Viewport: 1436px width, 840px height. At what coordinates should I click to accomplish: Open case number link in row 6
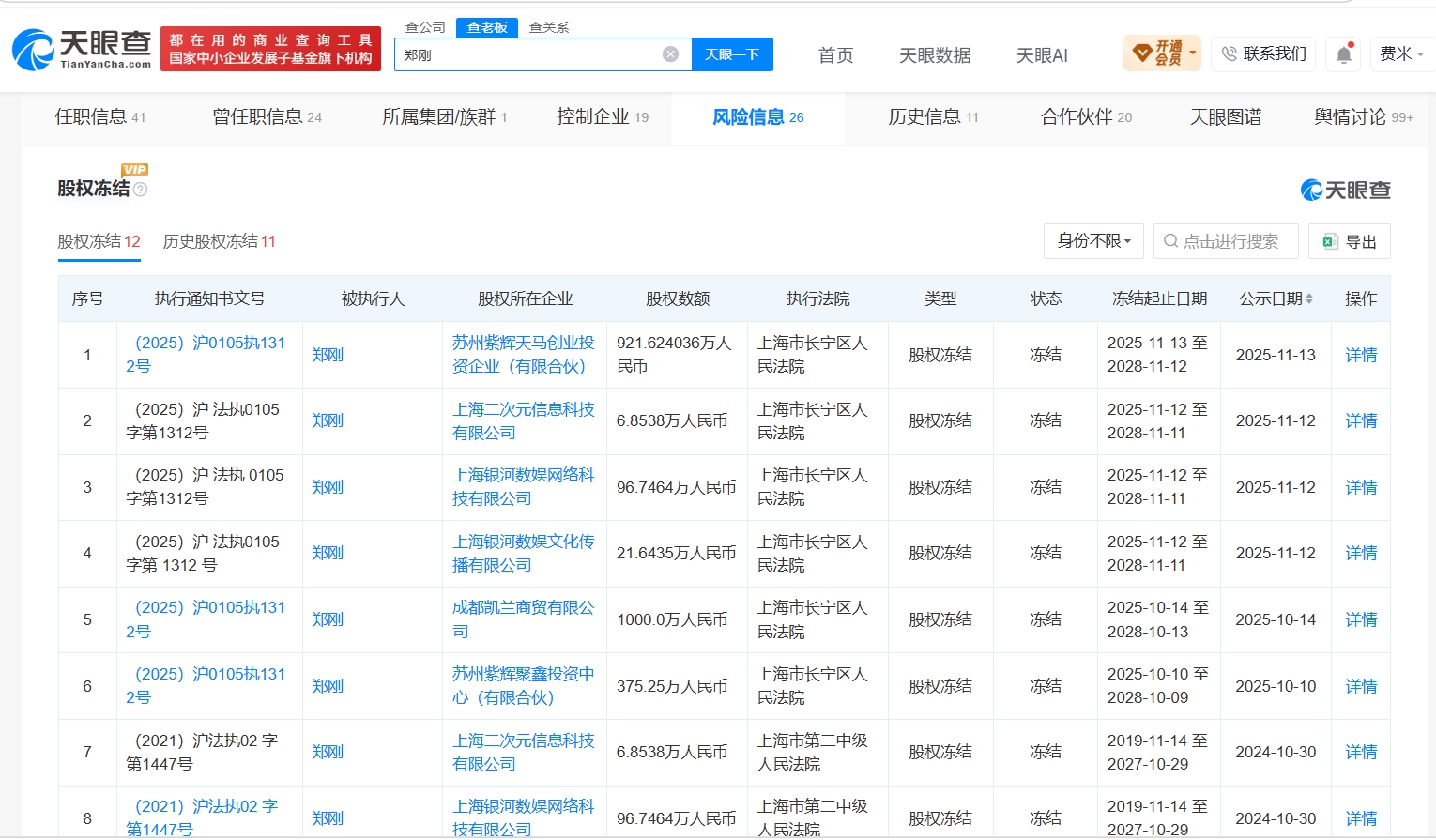pyautogui.click(x=206, y=686)
